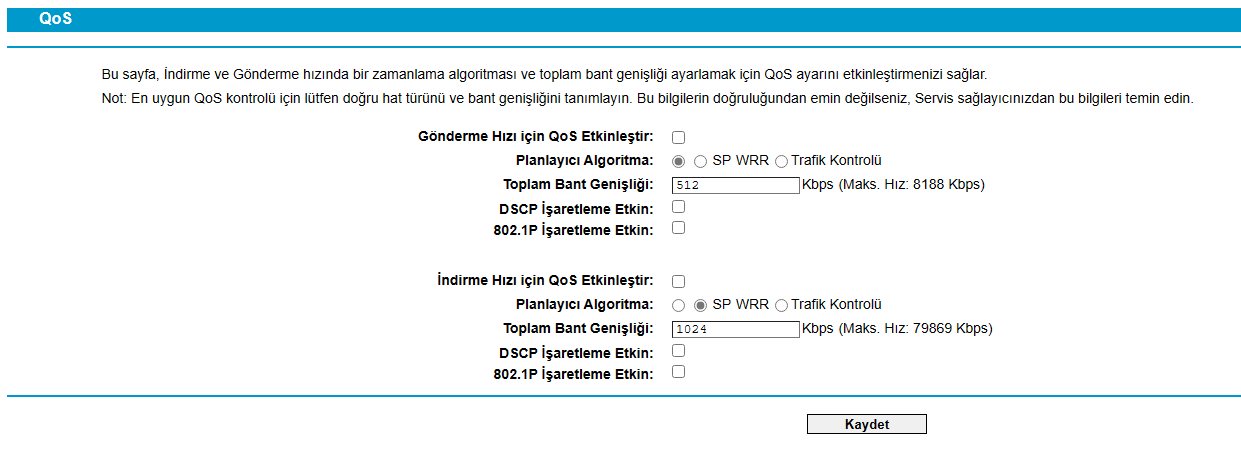This screenshot has width=1241, height=471.
Task: Focus the download bandwidth field showing 1024
Action: click(735, 329)
